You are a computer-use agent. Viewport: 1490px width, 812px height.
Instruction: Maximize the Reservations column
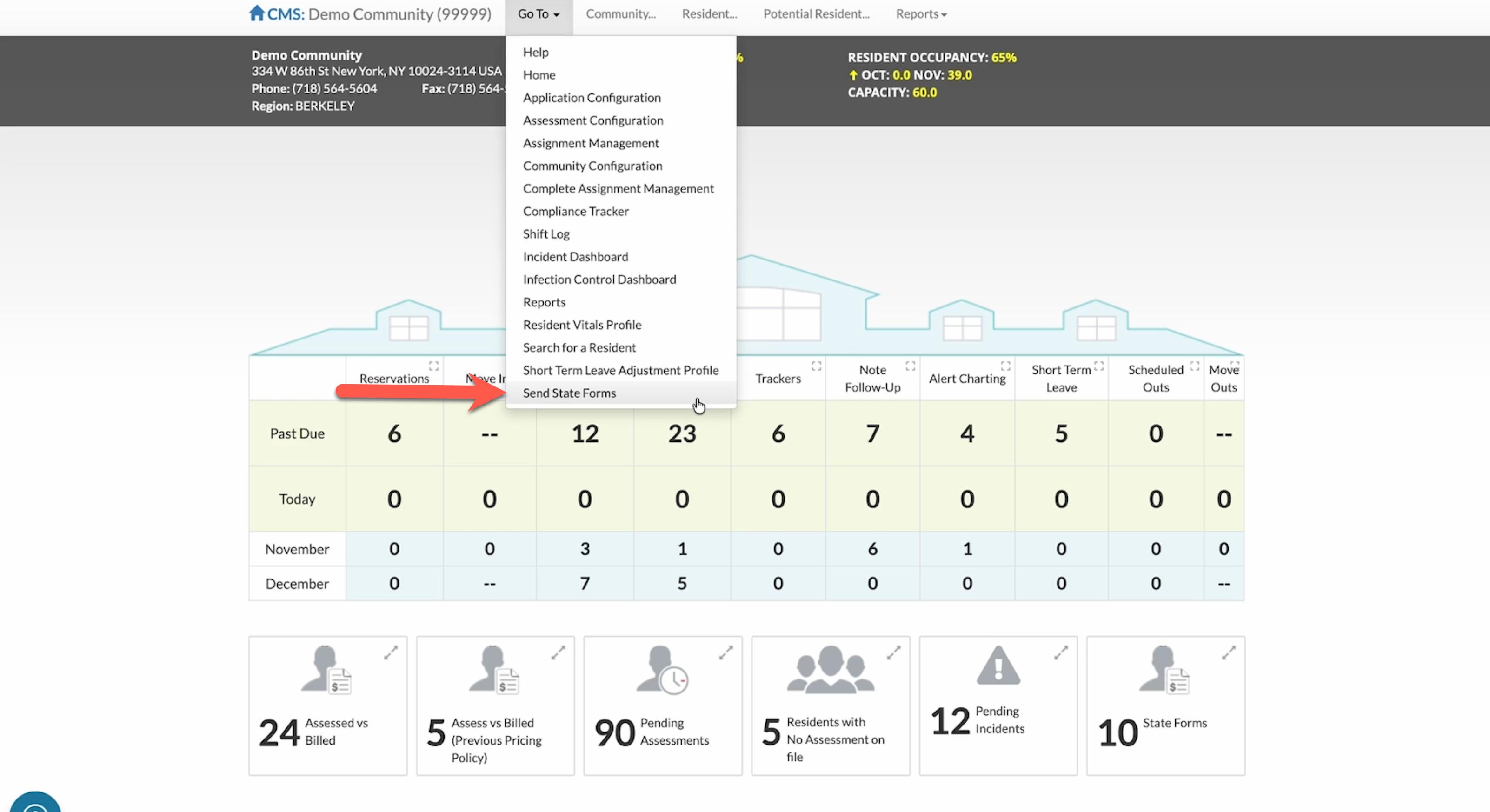pos(434,366)
